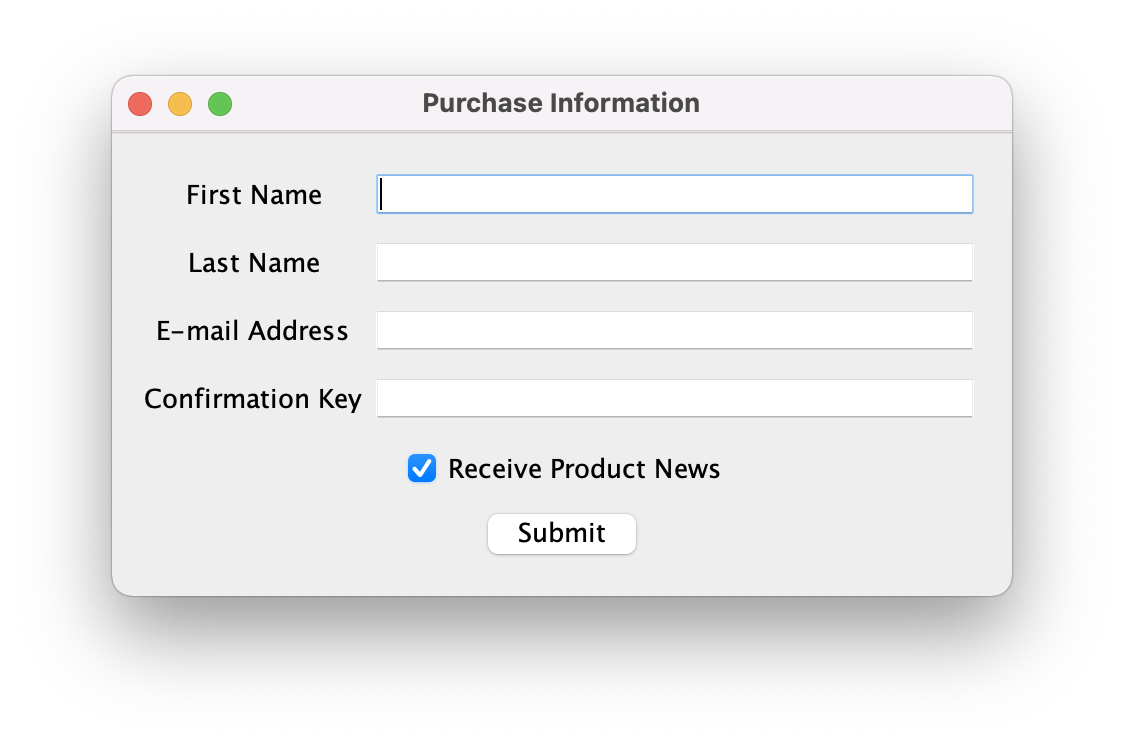This screenshot has width=1124, height=744.
Task: Click the text caret in First Name field
Action: click(x=382, y=194)
